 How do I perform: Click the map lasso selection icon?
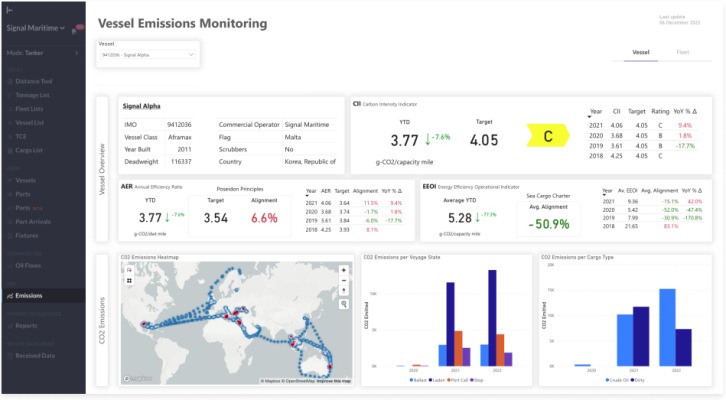coord(129,269)
